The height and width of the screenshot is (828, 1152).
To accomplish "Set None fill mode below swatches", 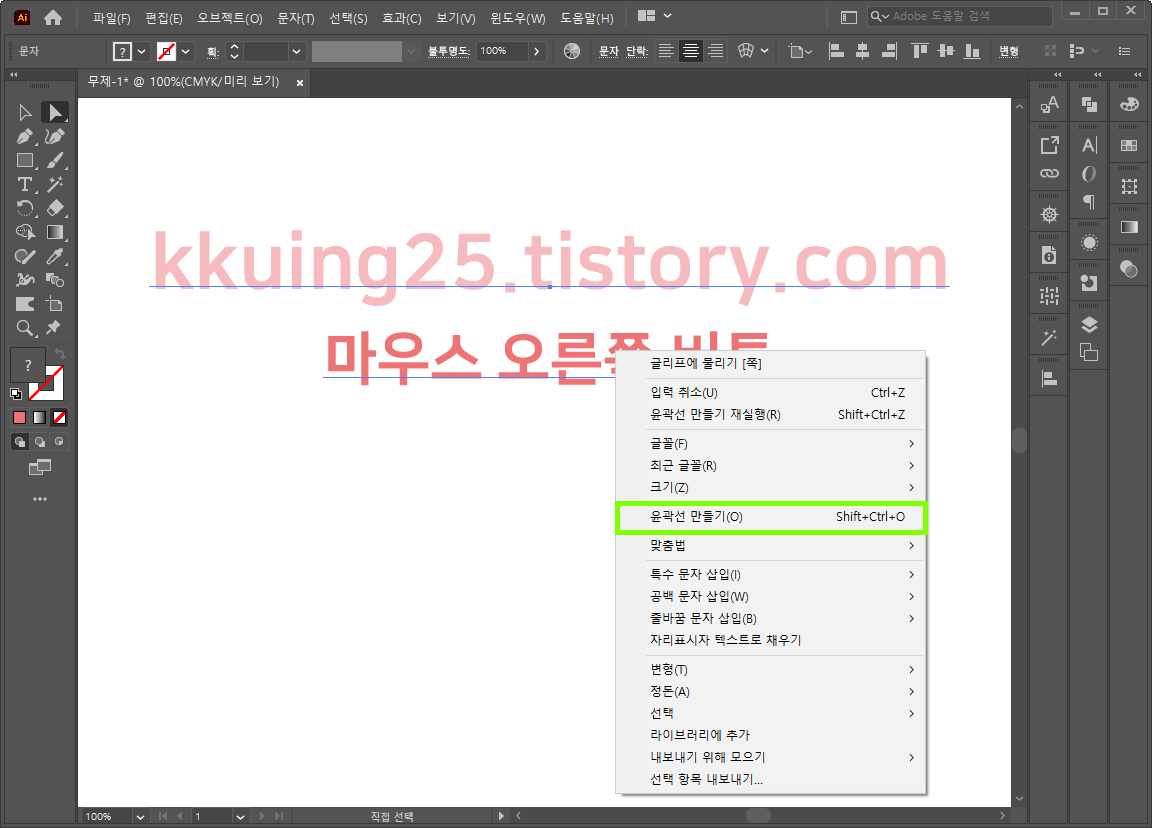I will pyautogui.click(x=60, y=417).
